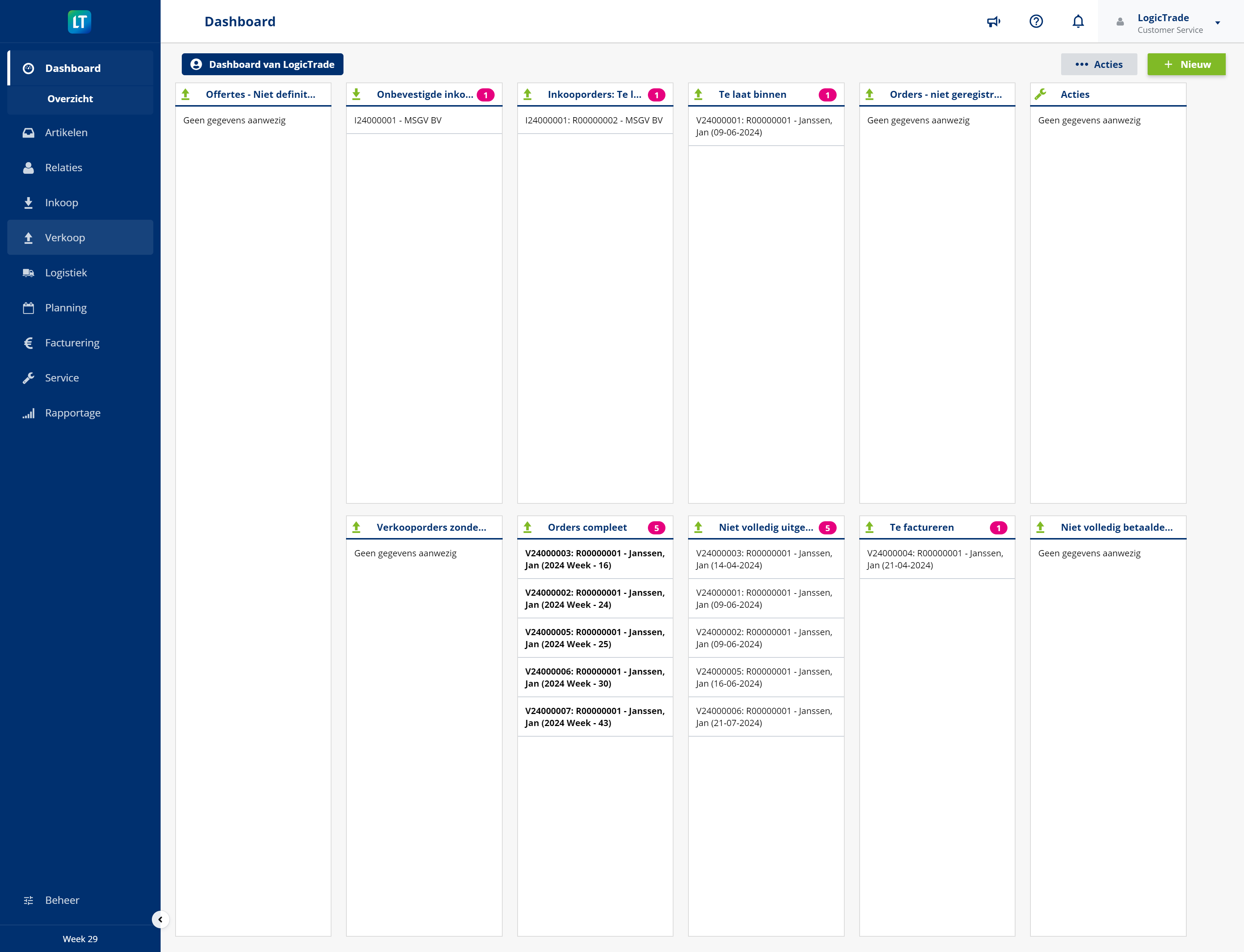Open the Inkoop menu item
The image size is (1244, 952).
80,203
